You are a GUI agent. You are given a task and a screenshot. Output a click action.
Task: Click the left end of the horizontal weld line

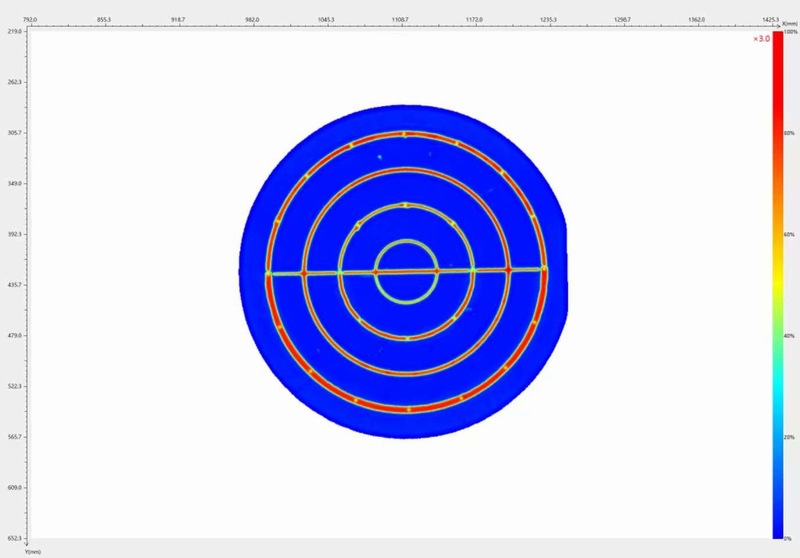click(x=268, y=272)
